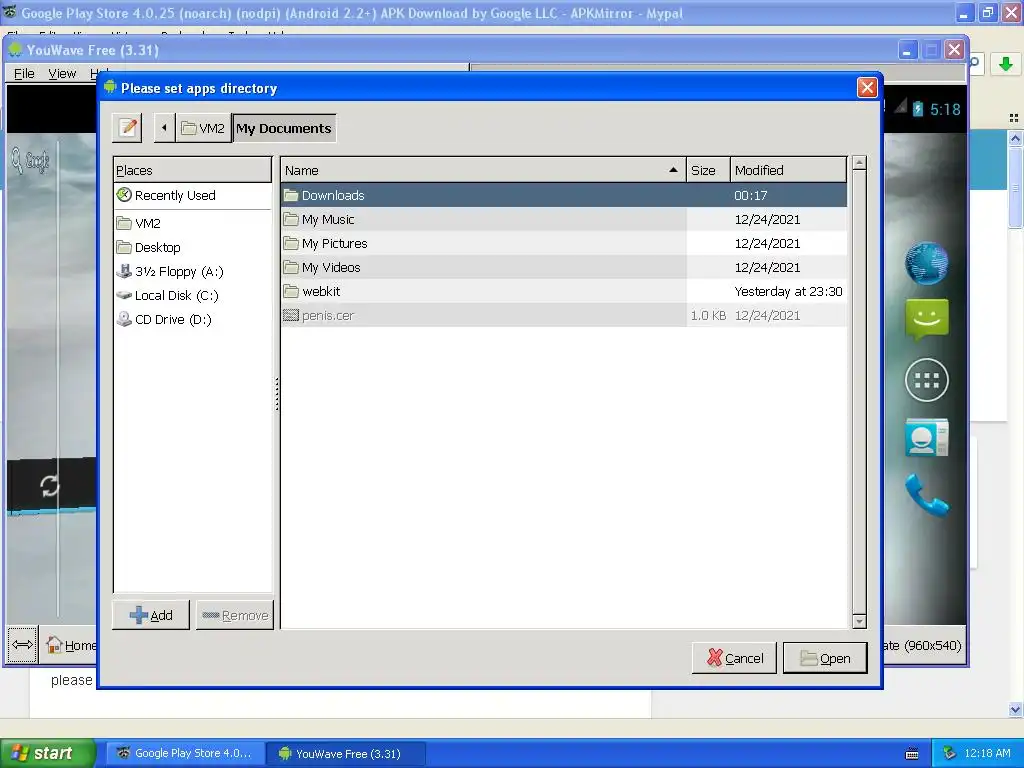Viewport: 1024px width, 768px height.
Task: Toggle the type-a-file-name pencil icon
Action: pyautogui.click(x=128, y=127)
